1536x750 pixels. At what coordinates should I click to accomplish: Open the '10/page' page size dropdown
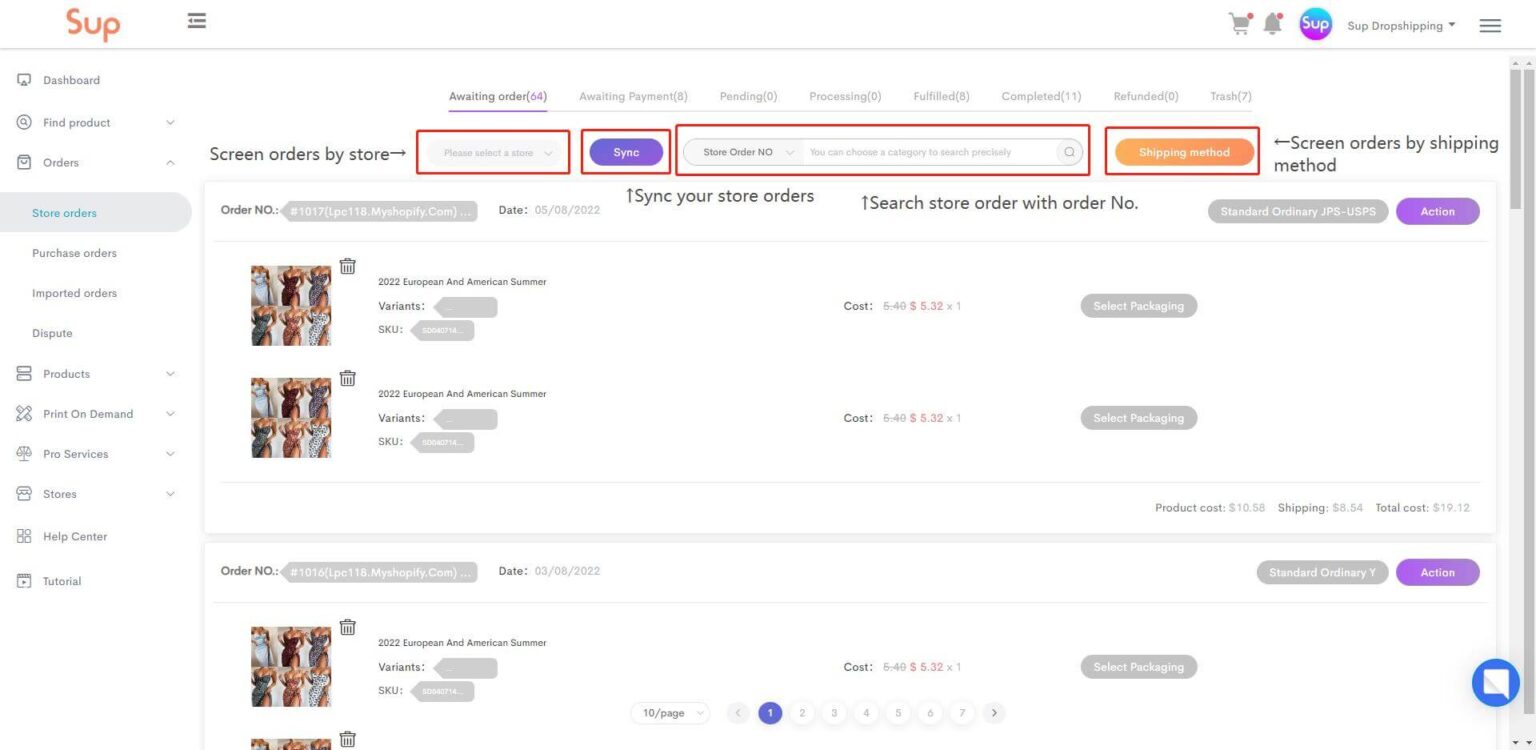(669, 712)
